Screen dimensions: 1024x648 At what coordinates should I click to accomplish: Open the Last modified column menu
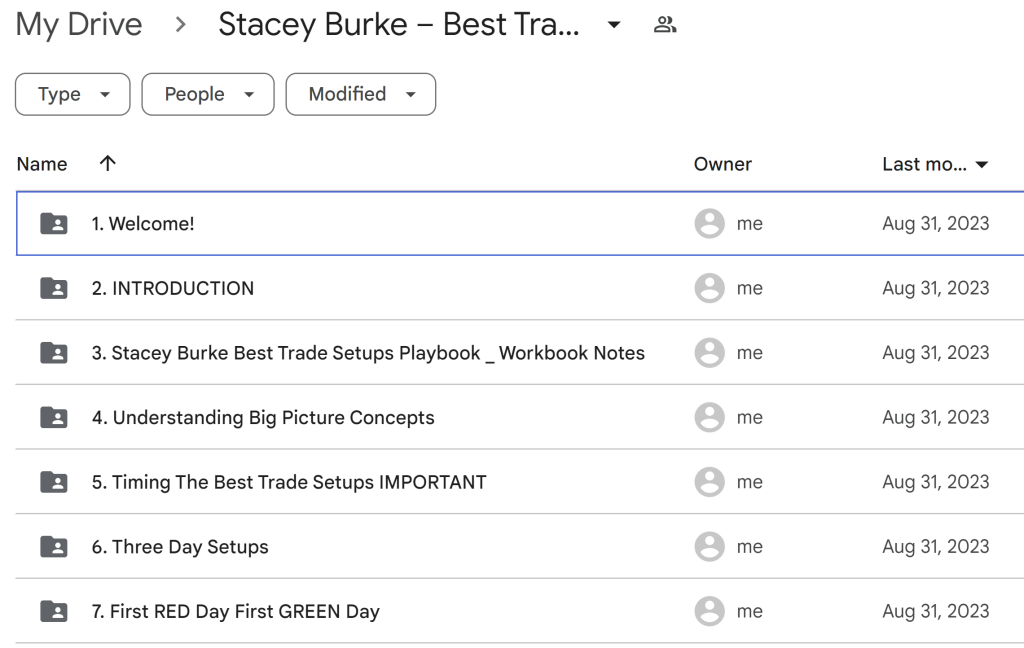[981, 163]
